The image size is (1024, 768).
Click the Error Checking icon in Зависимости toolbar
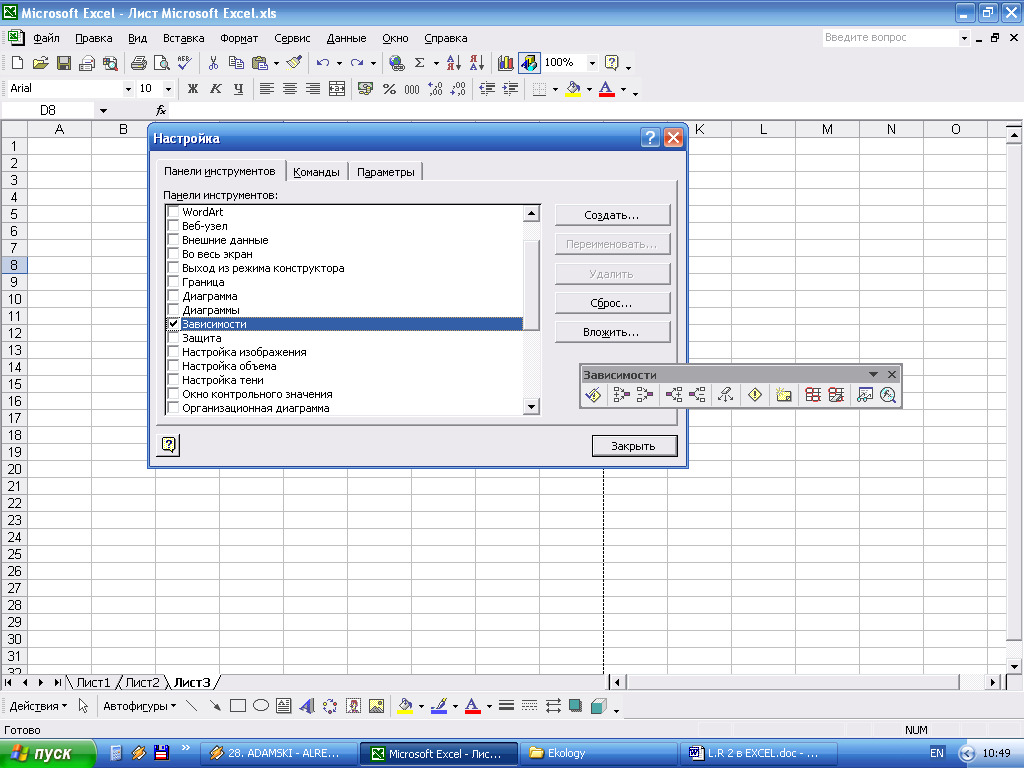tap(593, 395)
